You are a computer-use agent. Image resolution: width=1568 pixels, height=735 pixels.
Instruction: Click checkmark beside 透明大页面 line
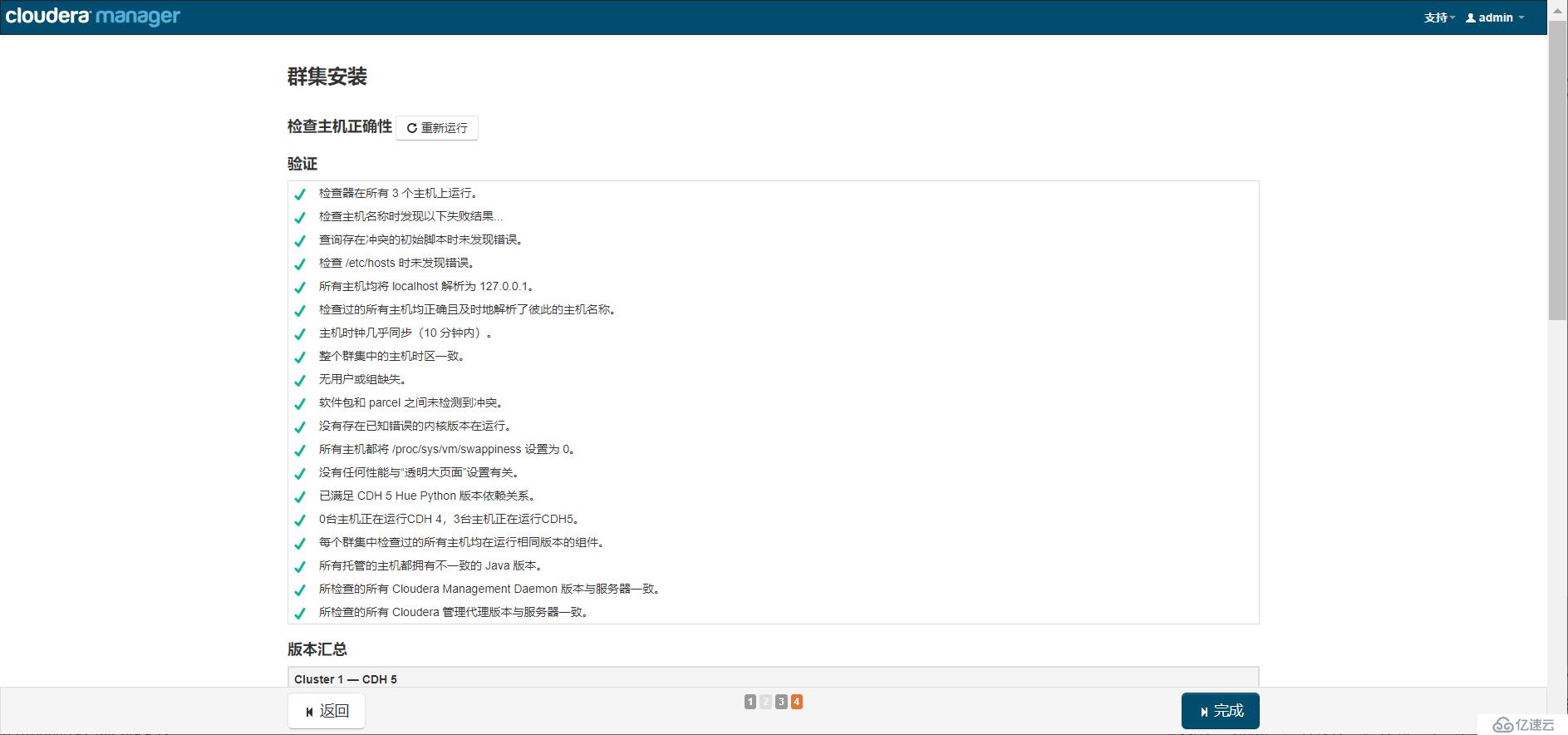[300, 473]
